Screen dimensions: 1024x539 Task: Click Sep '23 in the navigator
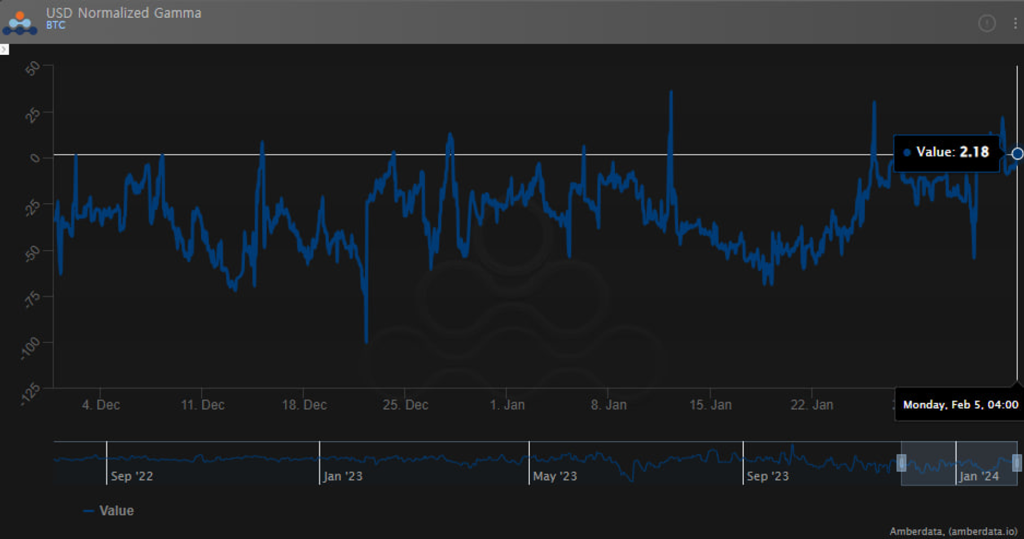pos(767,476)
